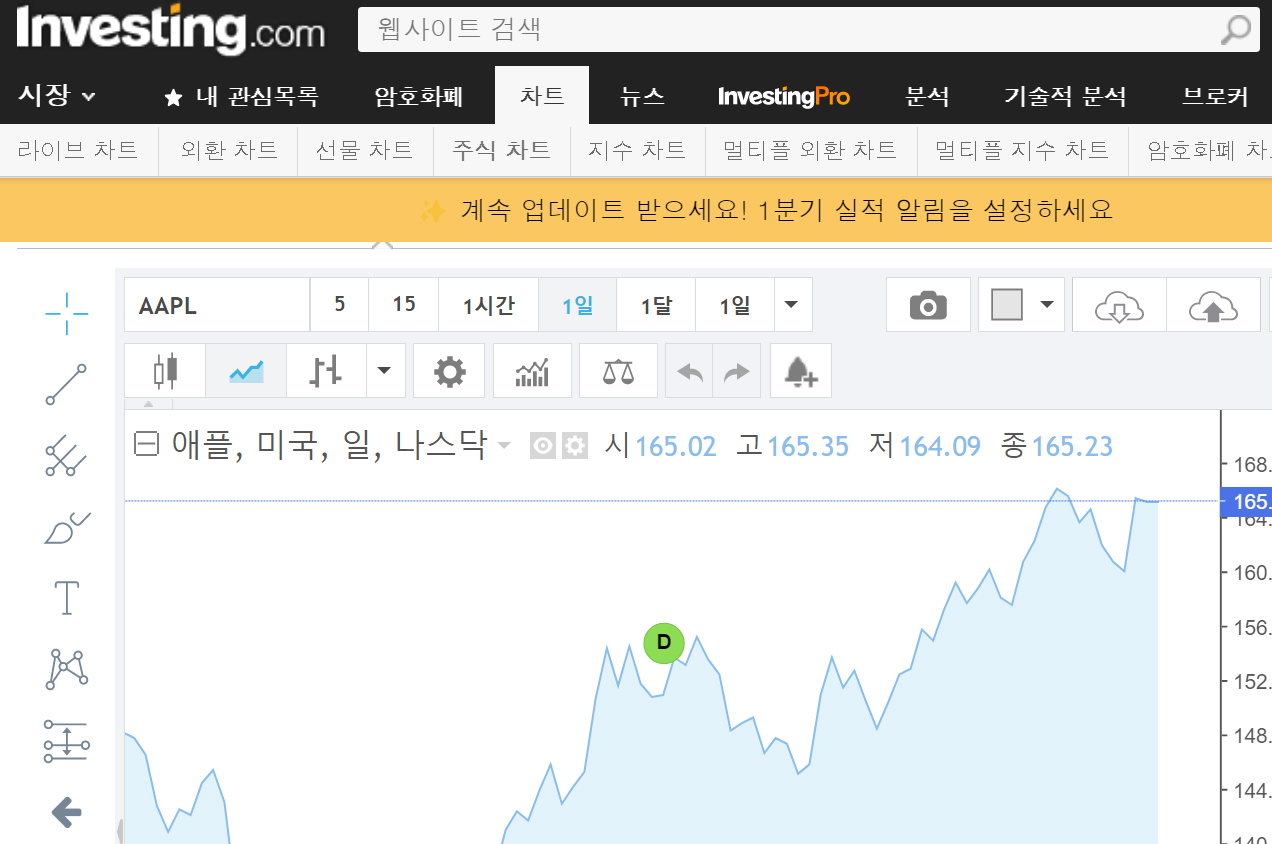Click the redo arrow
1272x844 pixels.
(737, 371)
